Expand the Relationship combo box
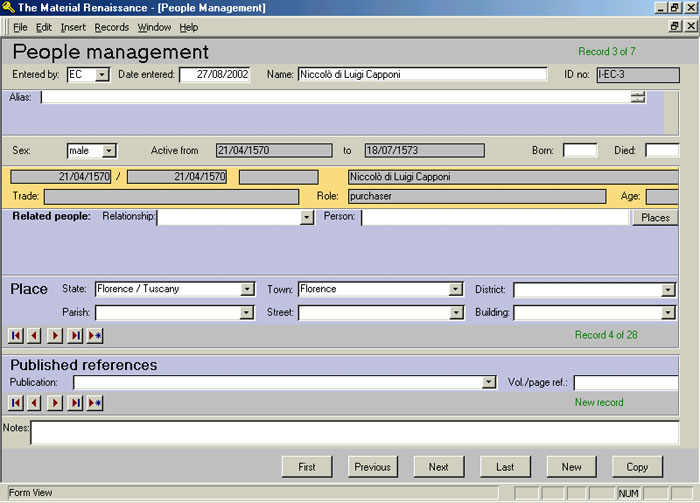Screen dimensions: 700x503 (307, 217)
